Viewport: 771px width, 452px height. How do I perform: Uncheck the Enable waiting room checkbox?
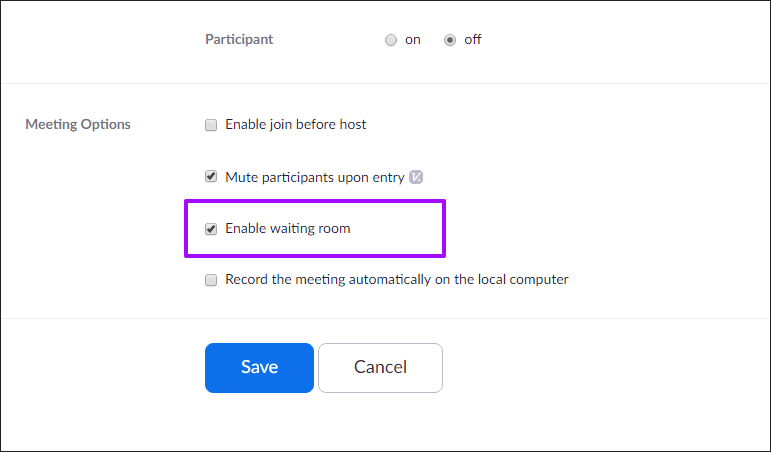click(211, 229)
